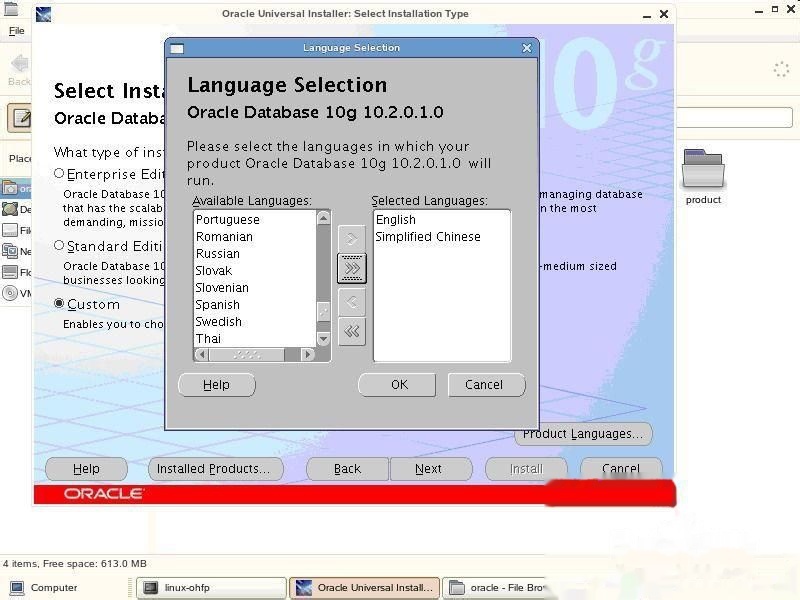Click OK in the Language Selection dialog
Screen dimensions: 800x600
(397, 385)
